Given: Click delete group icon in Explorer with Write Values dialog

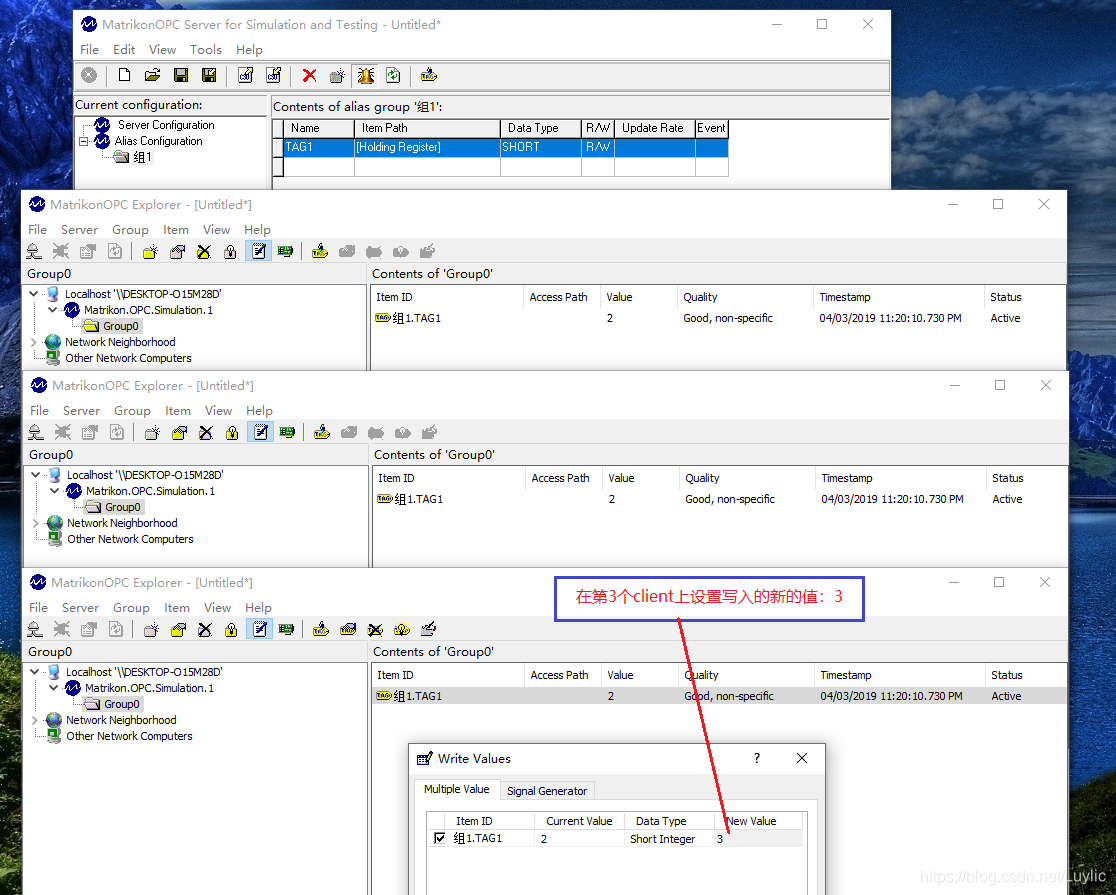Looking at the screenshot, I should 205,629.
